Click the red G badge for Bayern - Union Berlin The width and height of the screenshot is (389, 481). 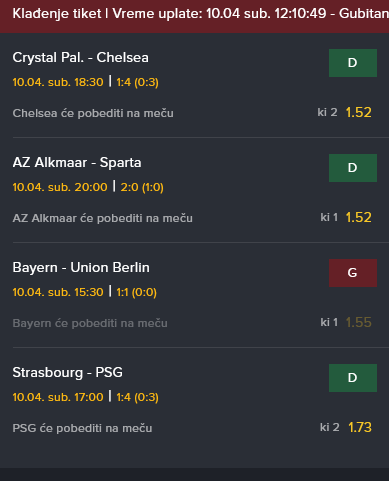pyautogui.click(x=353, y=273)
